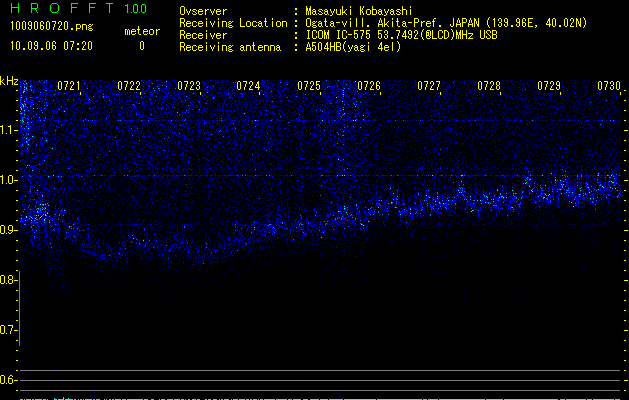Select the meteor count value 0
This screenshot has width=629, height=400.
point(141,46)
